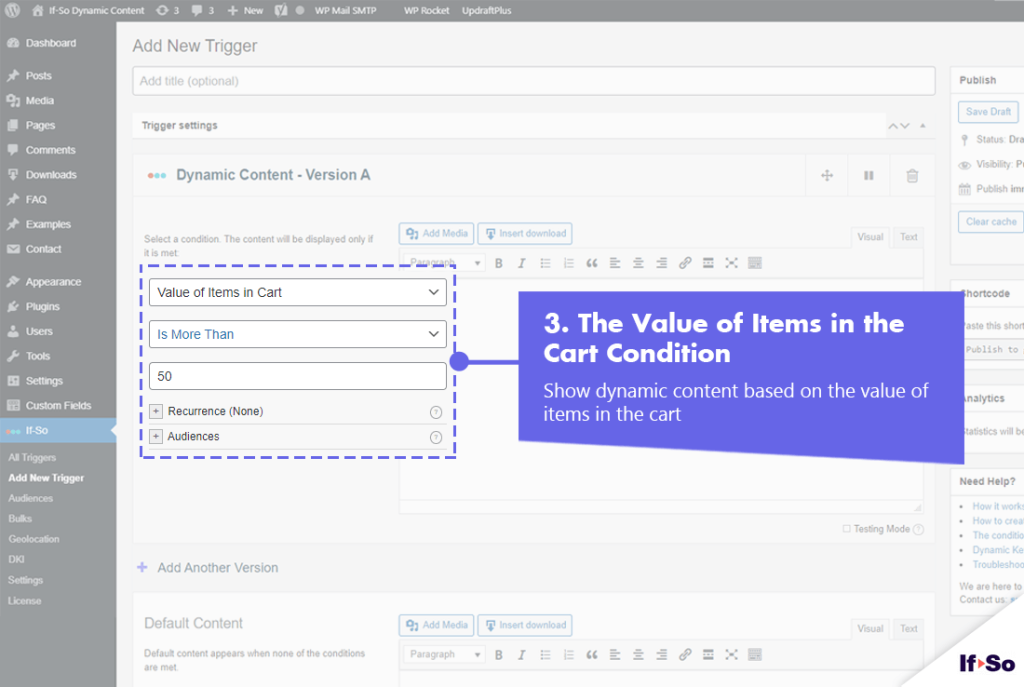Switch Default Content editor to Text tab
Viewport: 1024px width, 687px height.
point(908,629)
